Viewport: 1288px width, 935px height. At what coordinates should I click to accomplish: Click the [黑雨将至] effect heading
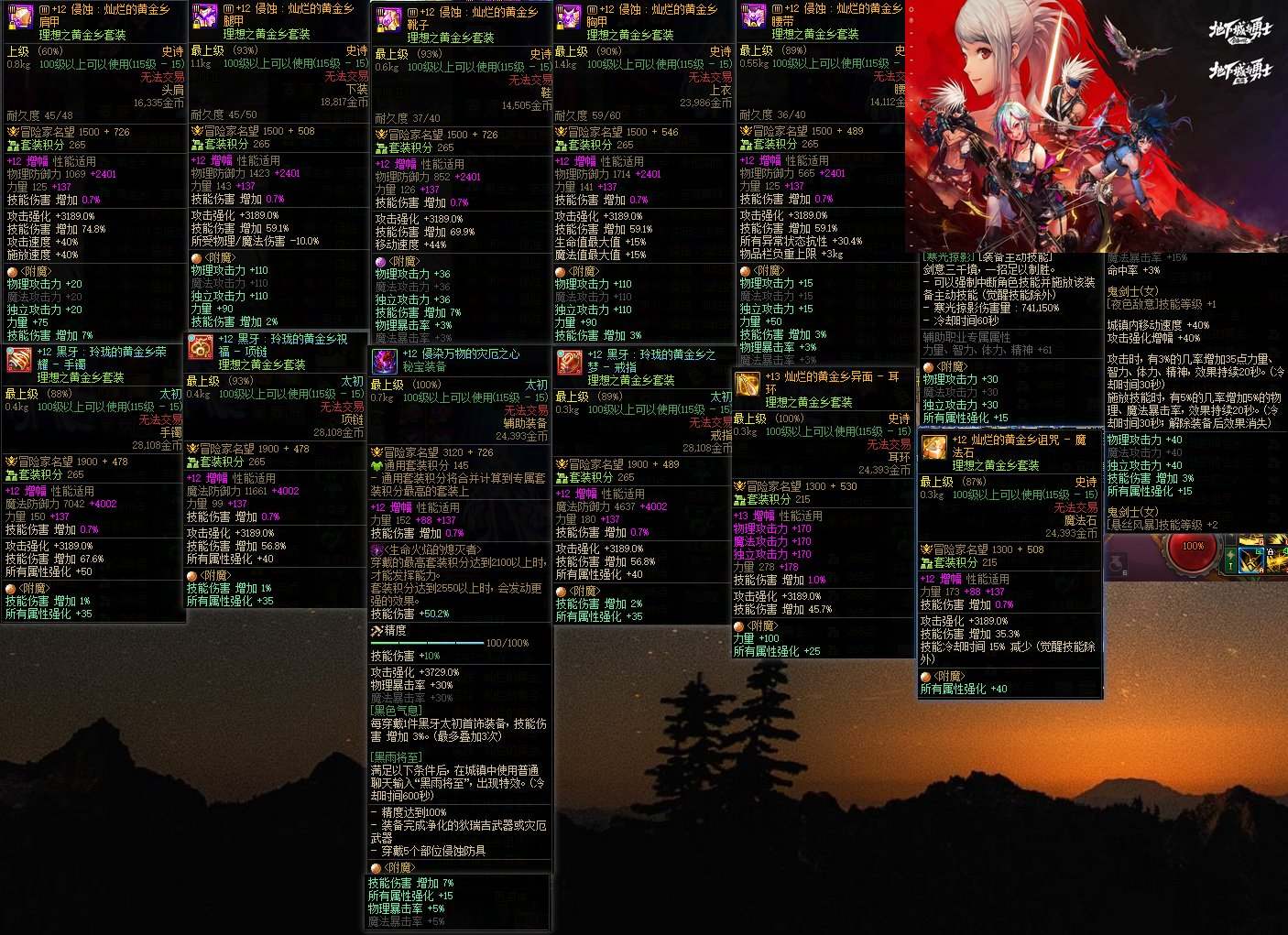pos(396,757)
